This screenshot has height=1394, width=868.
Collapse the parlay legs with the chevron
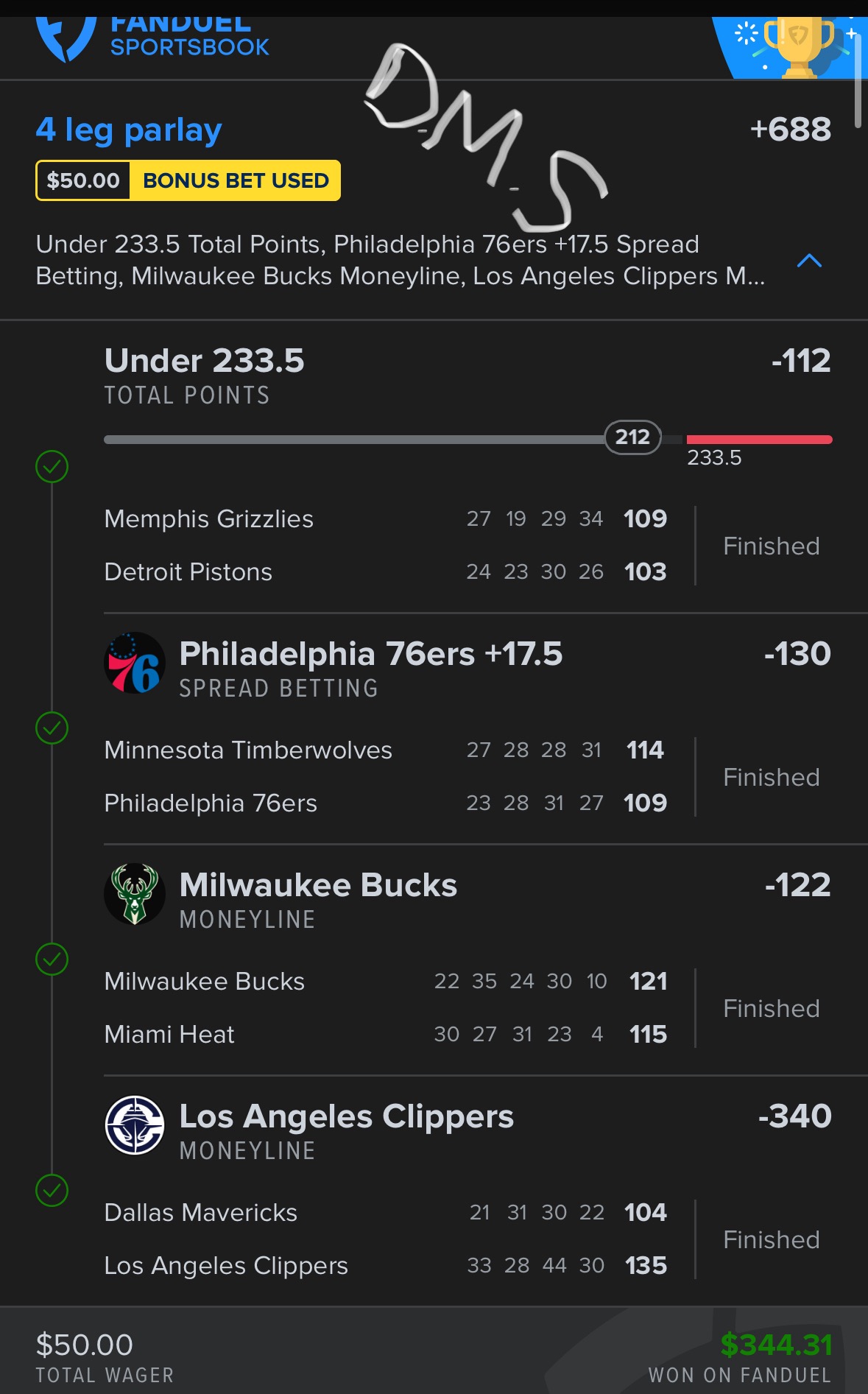[x=809, y=261]
